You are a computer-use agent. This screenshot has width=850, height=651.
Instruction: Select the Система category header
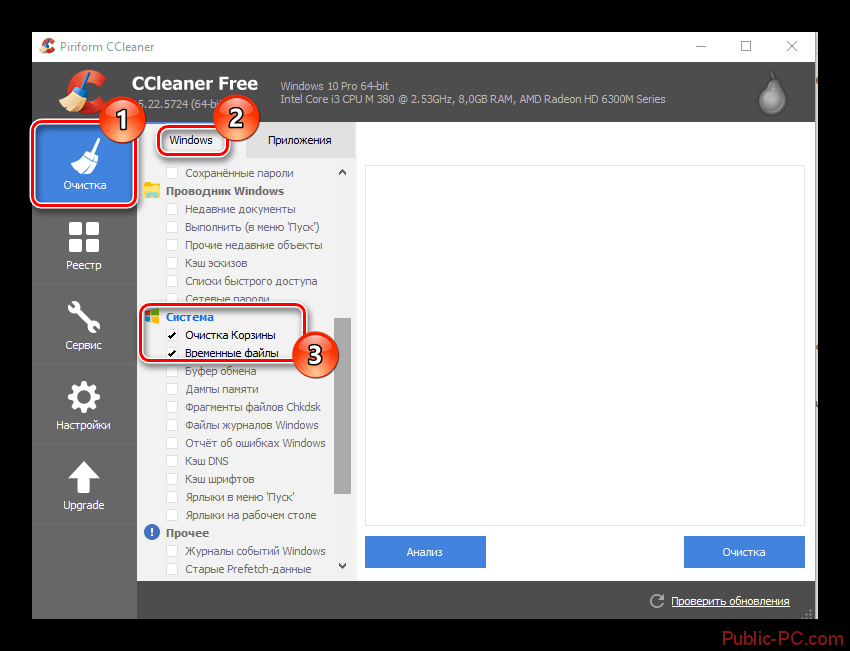tap(190, 317)
